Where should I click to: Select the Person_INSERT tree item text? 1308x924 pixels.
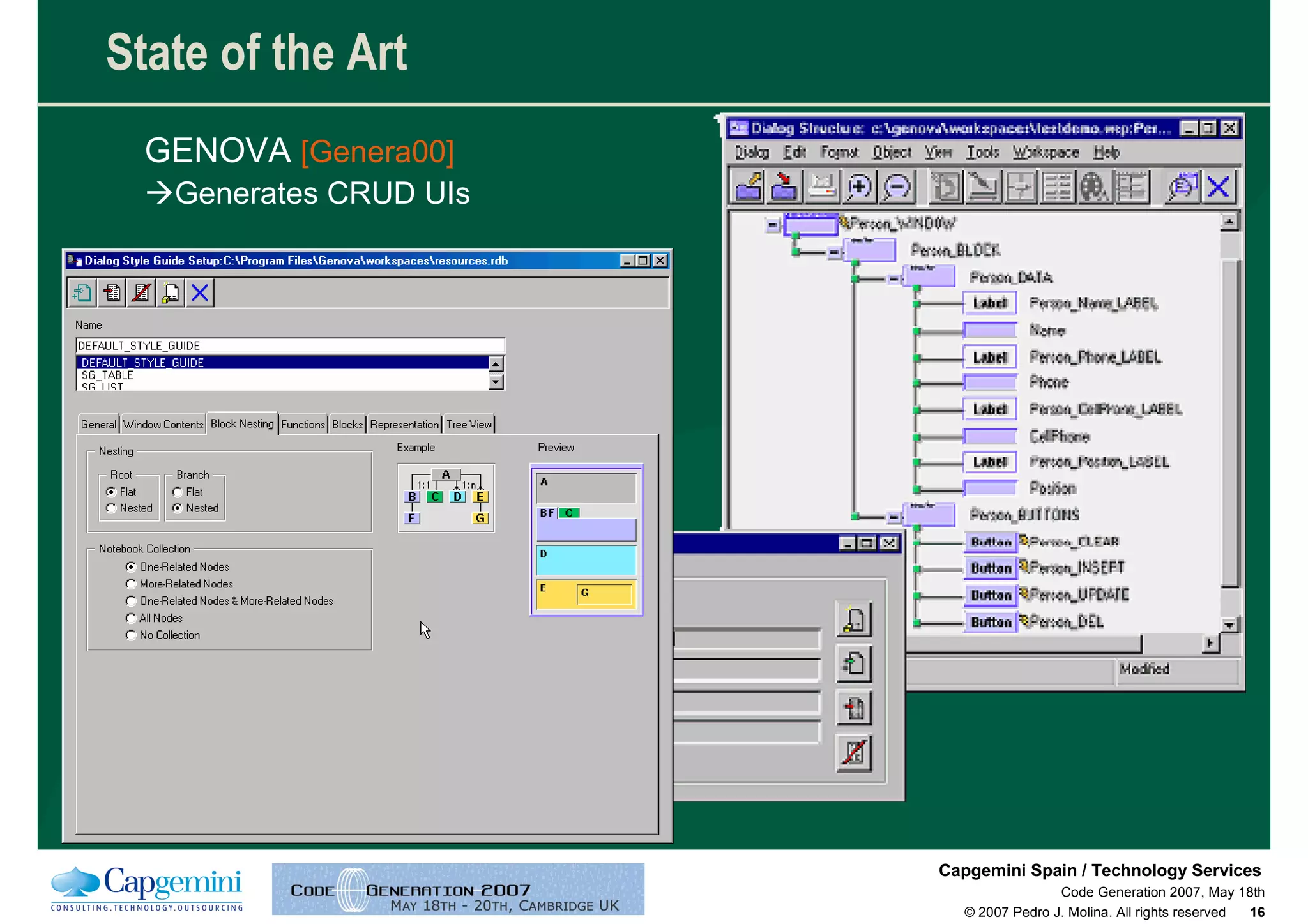1077,568
